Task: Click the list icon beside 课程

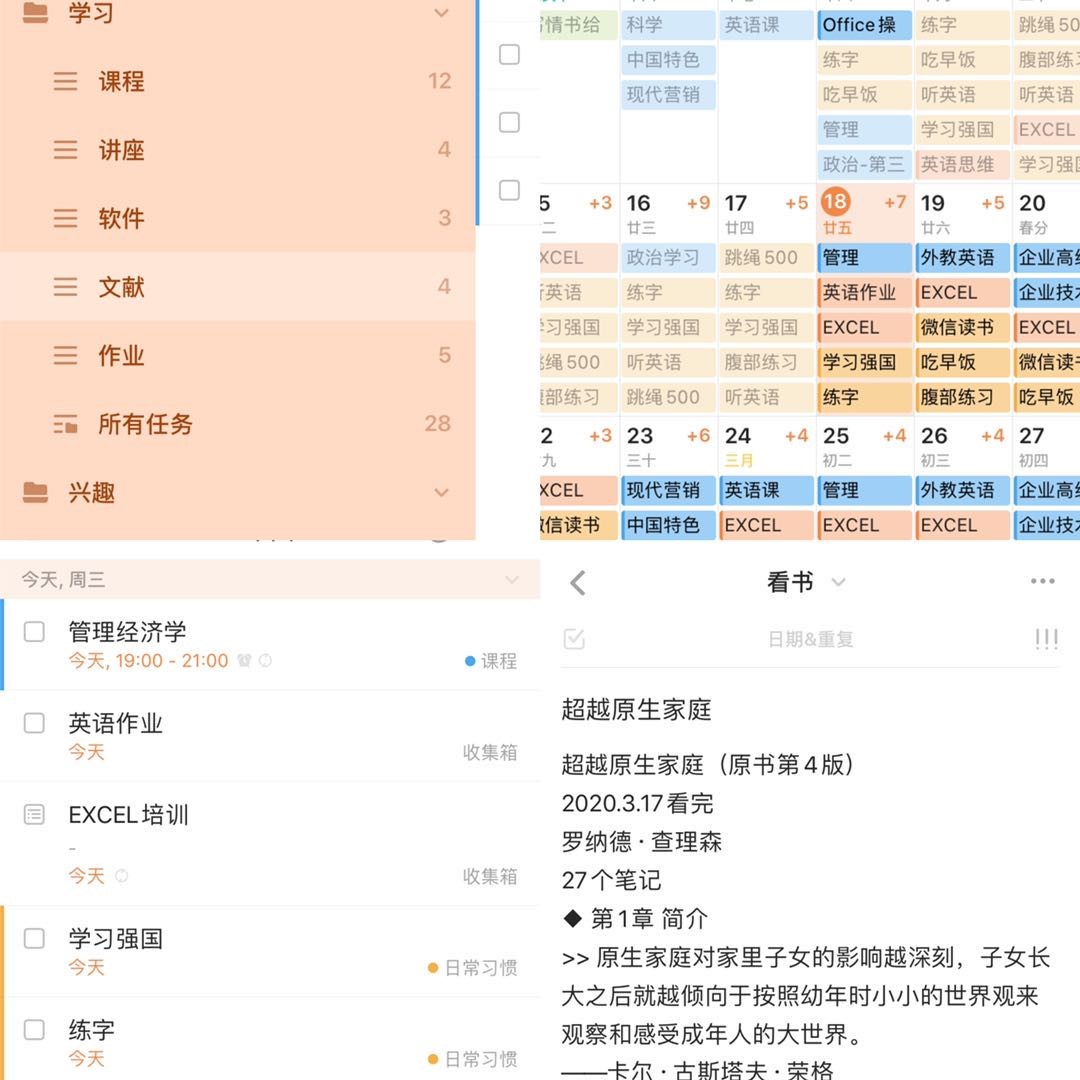Action: pyautogui.click(x=65, y=81)
